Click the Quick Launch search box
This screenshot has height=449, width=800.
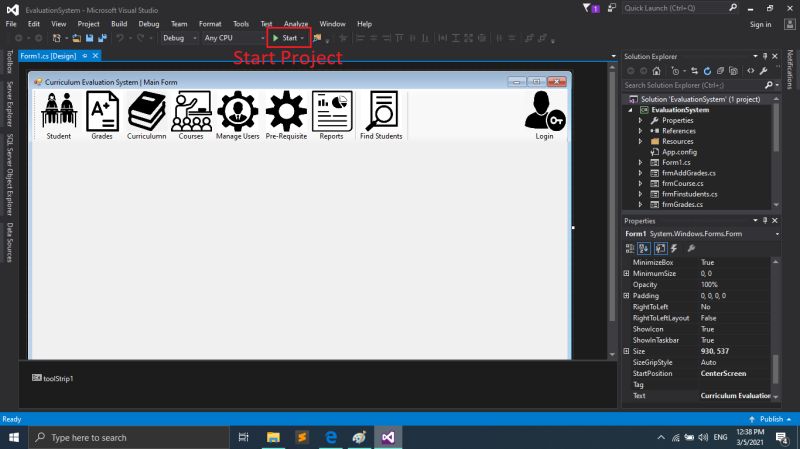click(680, 8)
